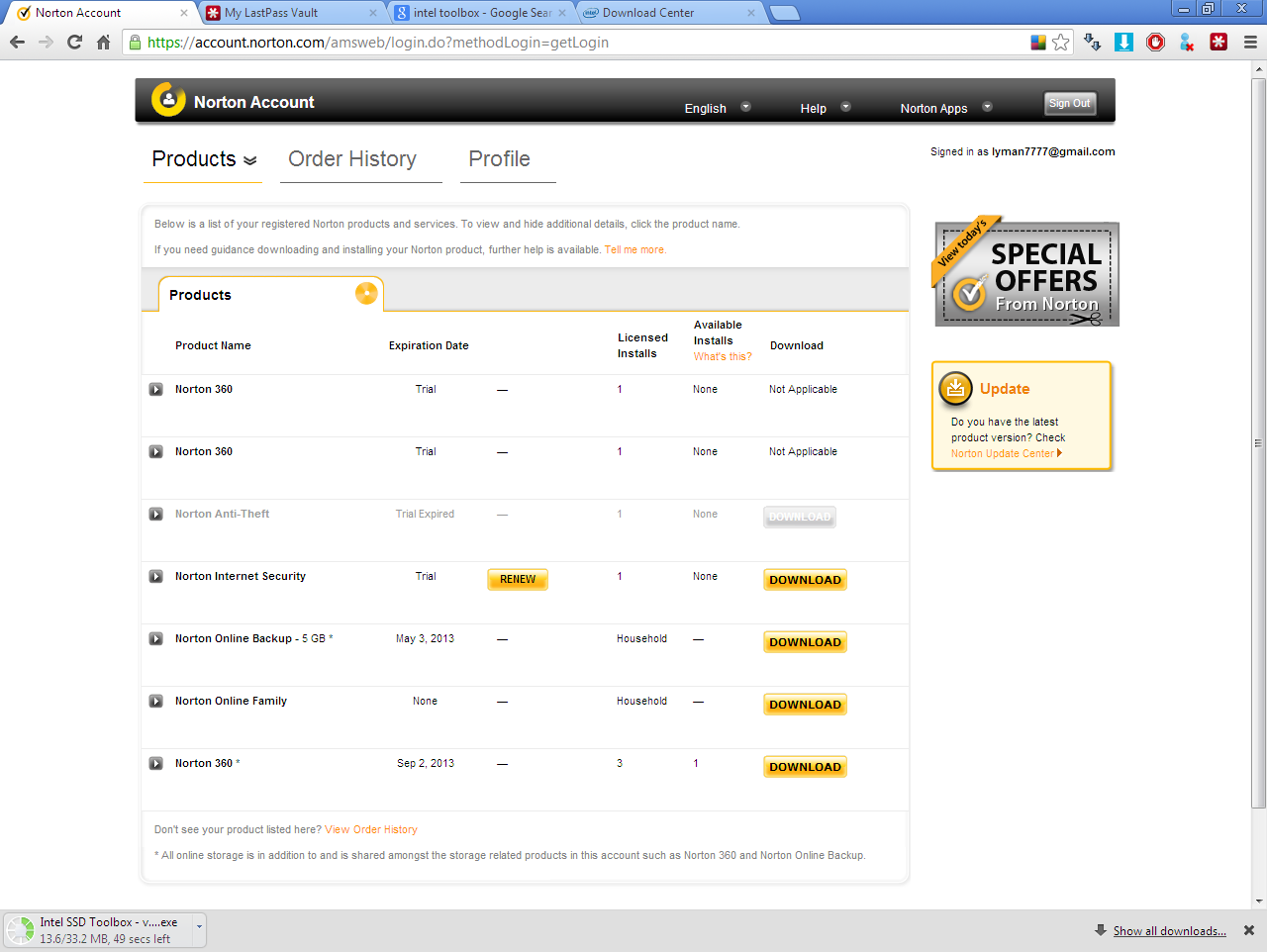Expand the first Norton 360 trial row
The image size is (1267, 952).
click(156, 389)
